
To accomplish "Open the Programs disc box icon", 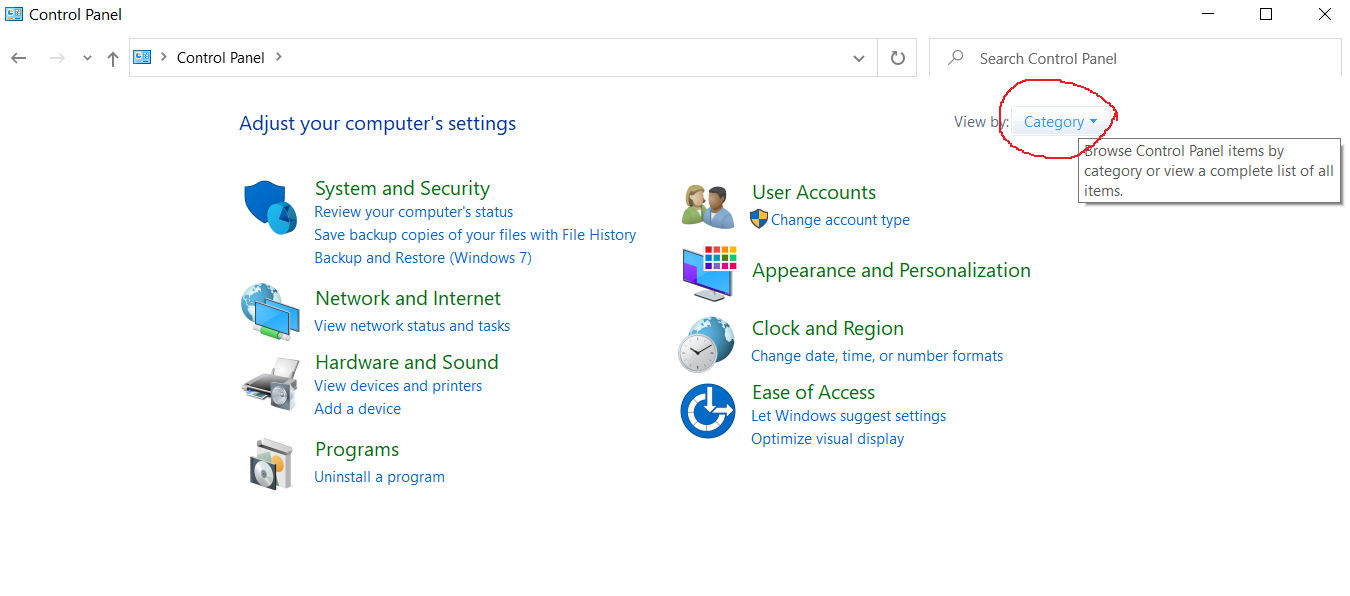I will click(271, 463).
